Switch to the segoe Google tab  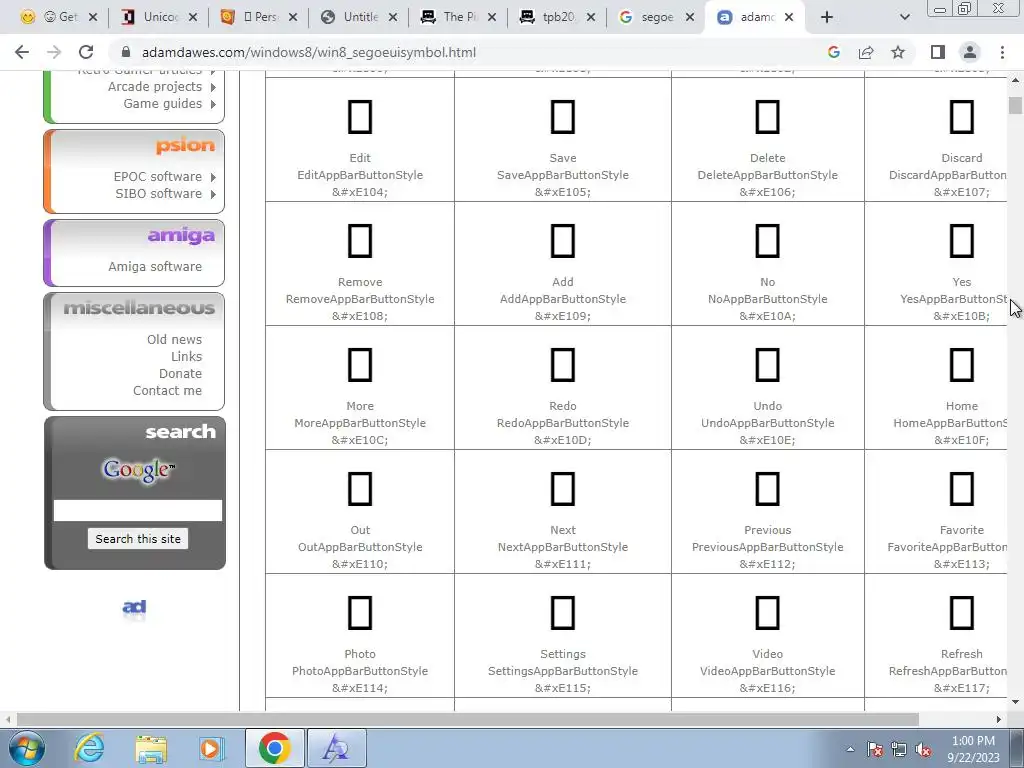pyautogui.click(x=656, y=17)
